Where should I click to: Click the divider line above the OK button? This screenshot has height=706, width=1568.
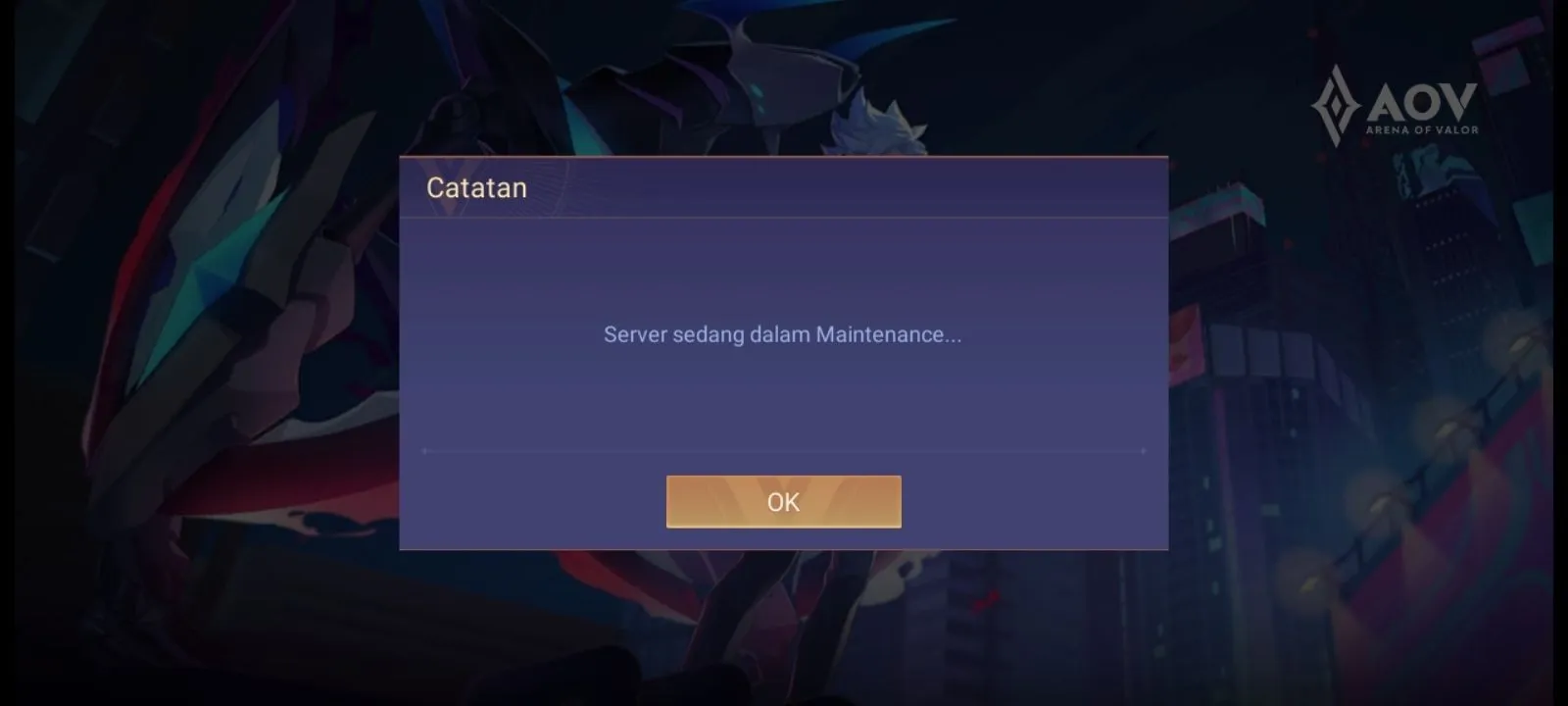click(x=784, y=451)
